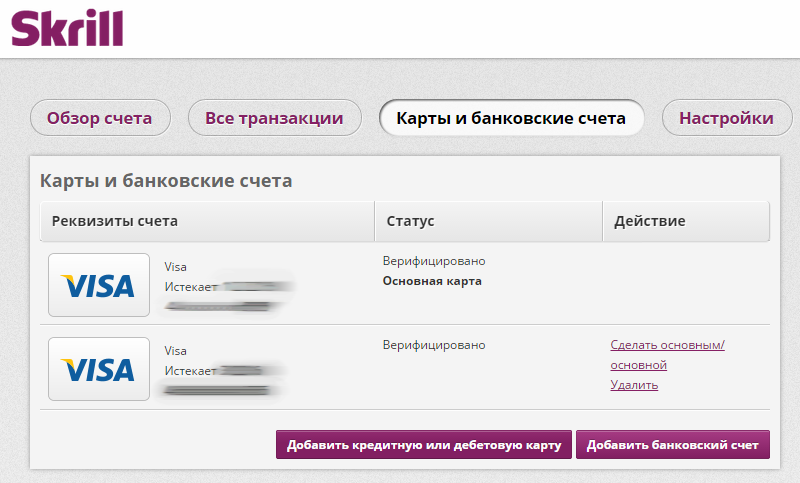Click Верифицировано status of the primary card
The height and width of the screenshot is (483, 800).
click(434, 261)
